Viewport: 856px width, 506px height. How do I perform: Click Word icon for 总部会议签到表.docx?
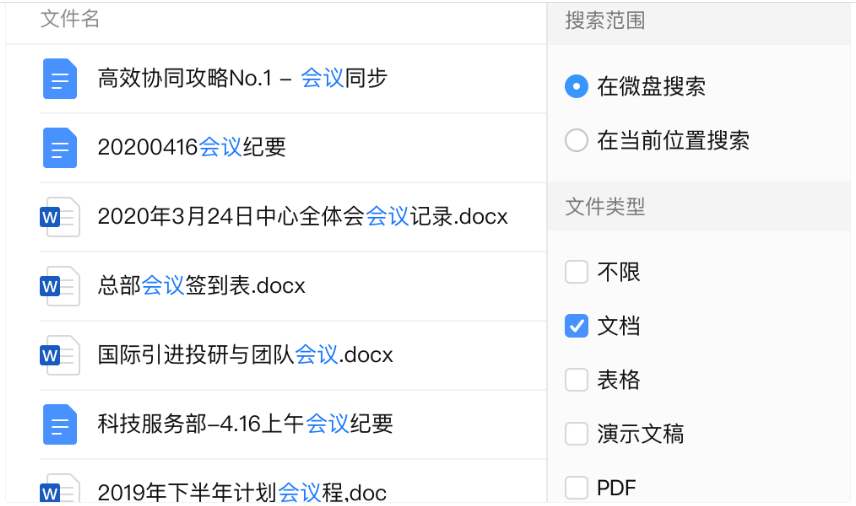pos(60,286)
